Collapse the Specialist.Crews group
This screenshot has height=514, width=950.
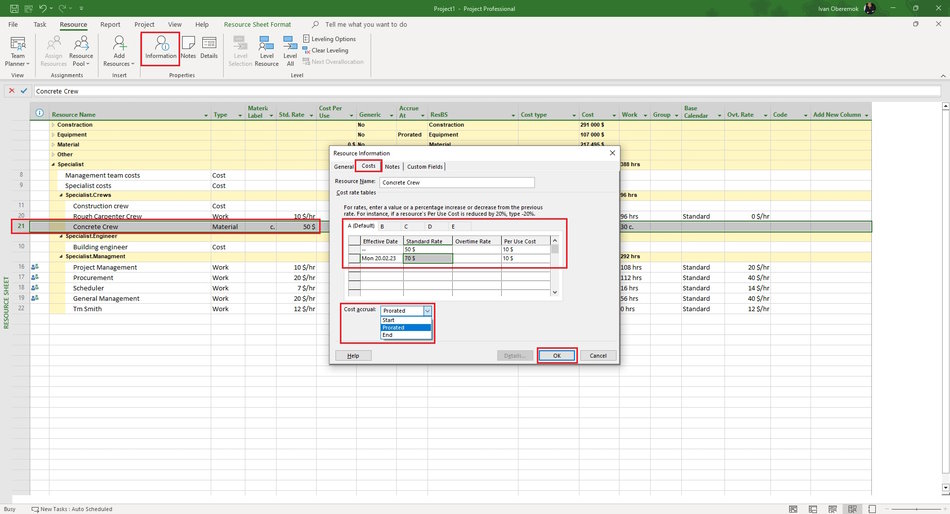pos(61,195)
